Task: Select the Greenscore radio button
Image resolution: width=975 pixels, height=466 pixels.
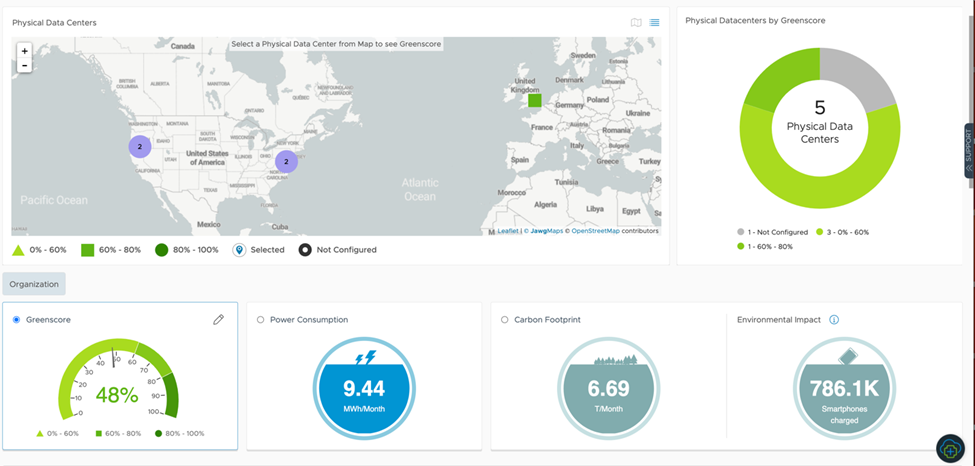Action: click(x=17, y=320)
